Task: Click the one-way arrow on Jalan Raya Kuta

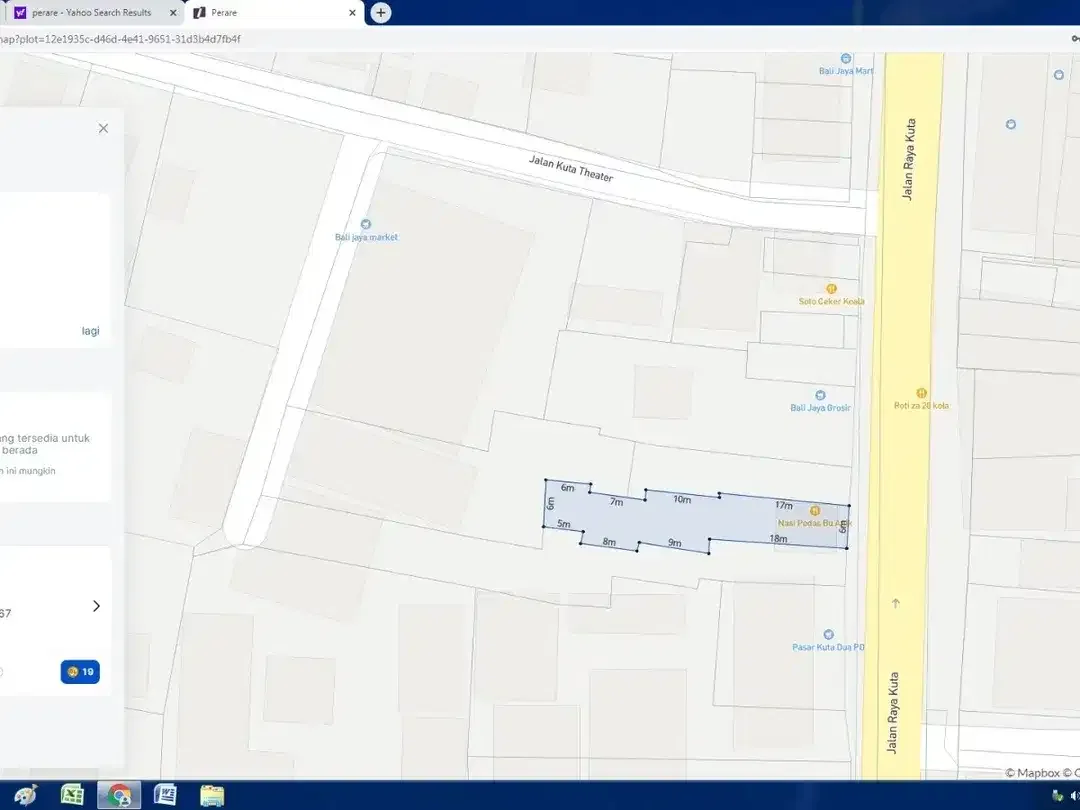Action: 895,603
